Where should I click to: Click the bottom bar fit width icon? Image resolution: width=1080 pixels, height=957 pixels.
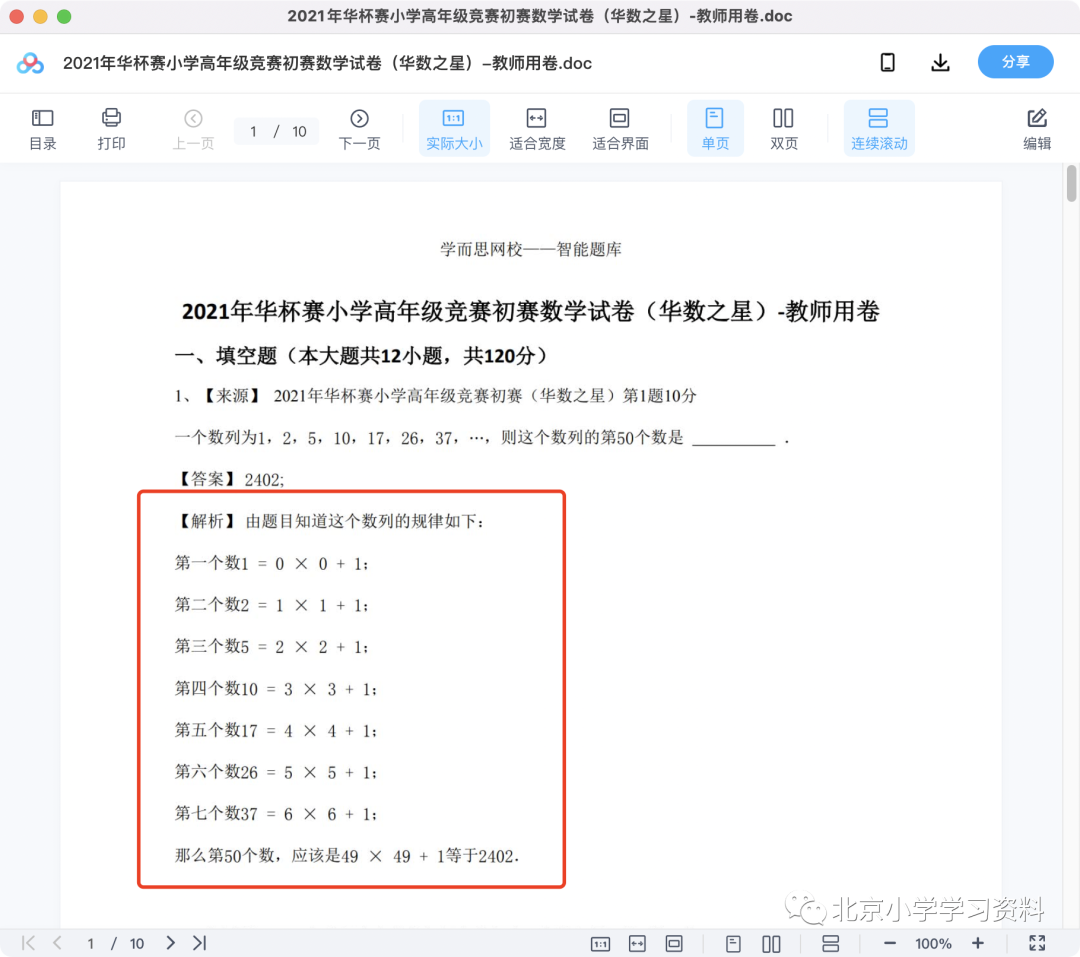click(x=637, y=943)
